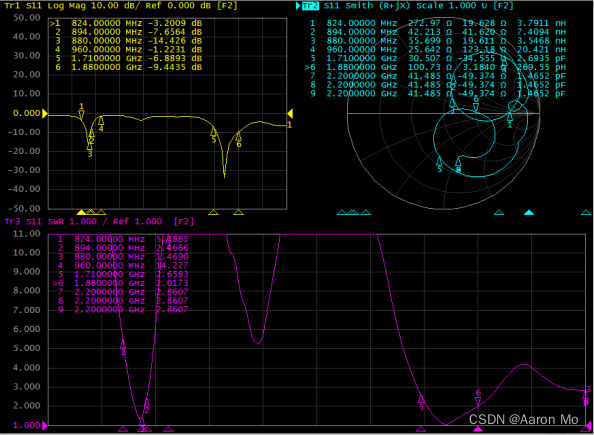Viewport: 594px width, 435px height.
Task: Click the marker 5 triangle on SWR bottom axis
Action: pos(421,429)
